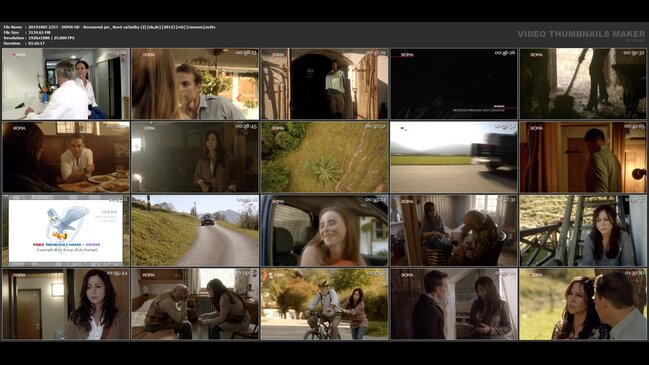The height and width of the screenshot is (365, 649).
Task: Open thumbnail with owl logo splash screen
Action: click(x=66, y=231)
